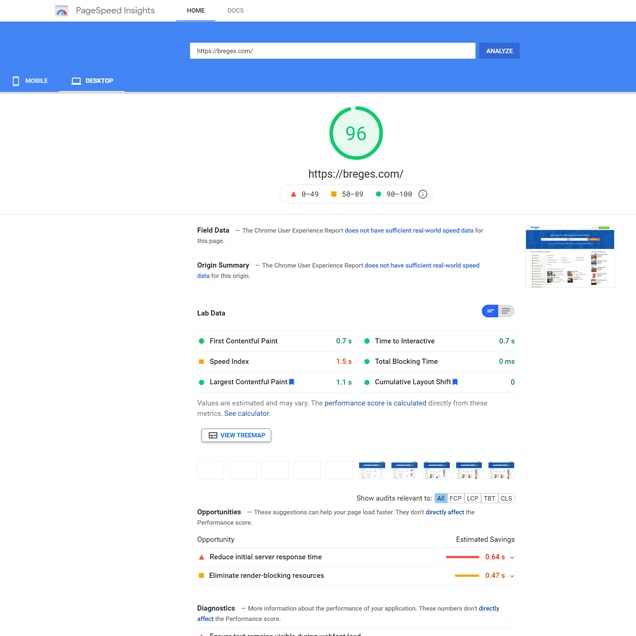Screen dimensions: 636x636
Task: Click the orange square next to render-blocking resources
Action: coord(201,576)
